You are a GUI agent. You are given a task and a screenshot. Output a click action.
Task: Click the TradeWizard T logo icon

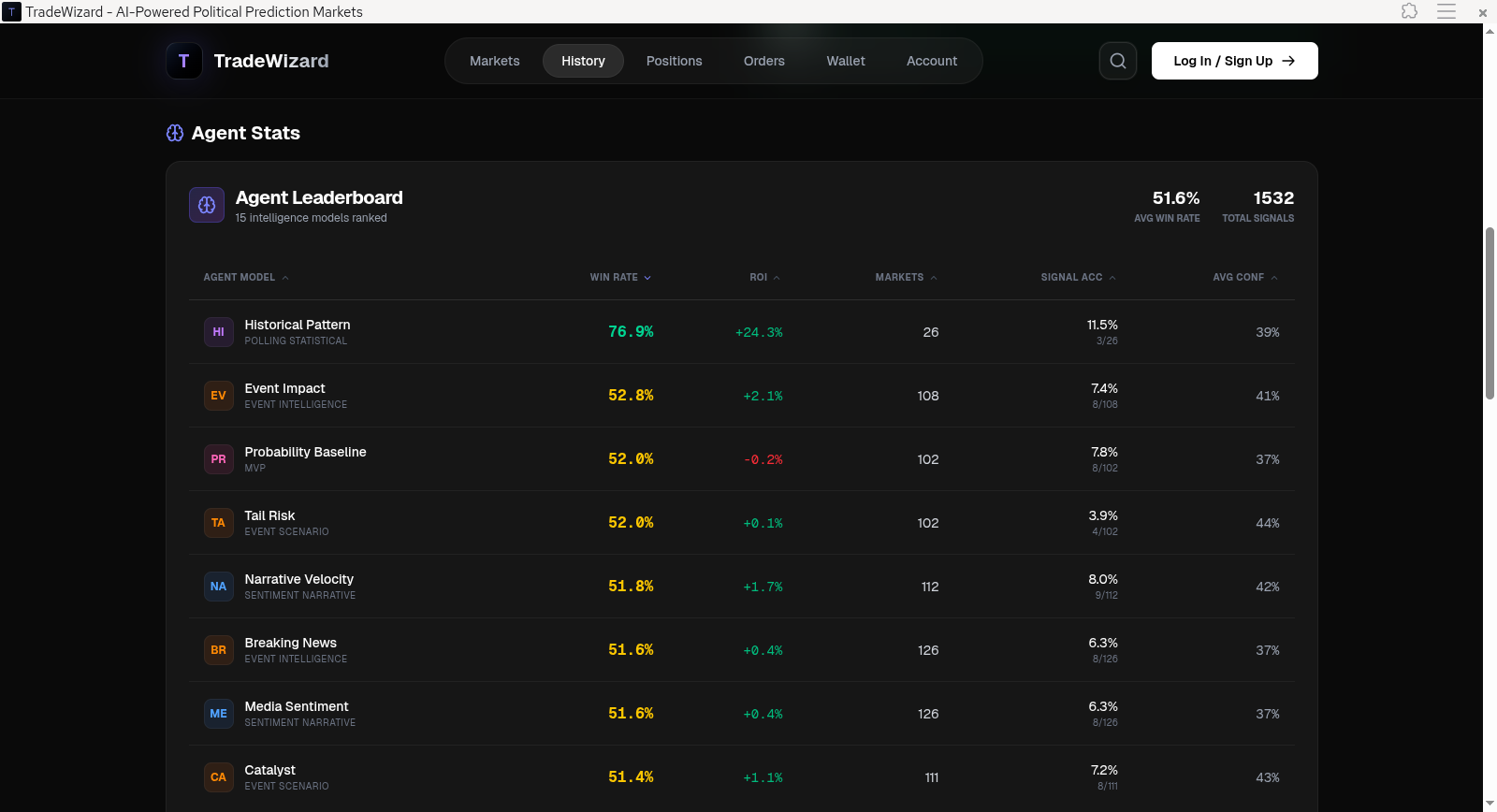coord(184,61)
